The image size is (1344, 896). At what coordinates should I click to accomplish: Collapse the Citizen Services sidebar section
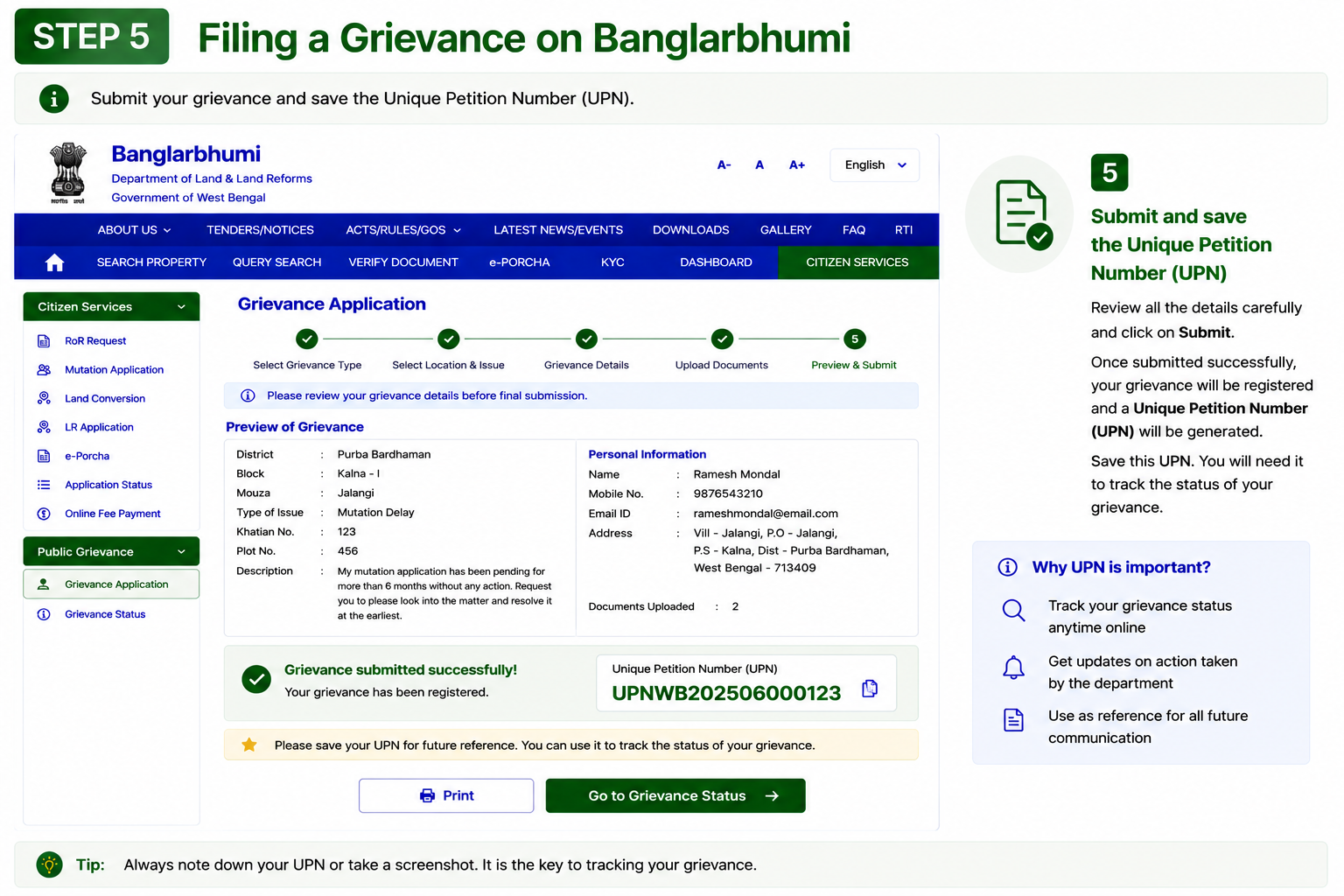coord(111,307)
